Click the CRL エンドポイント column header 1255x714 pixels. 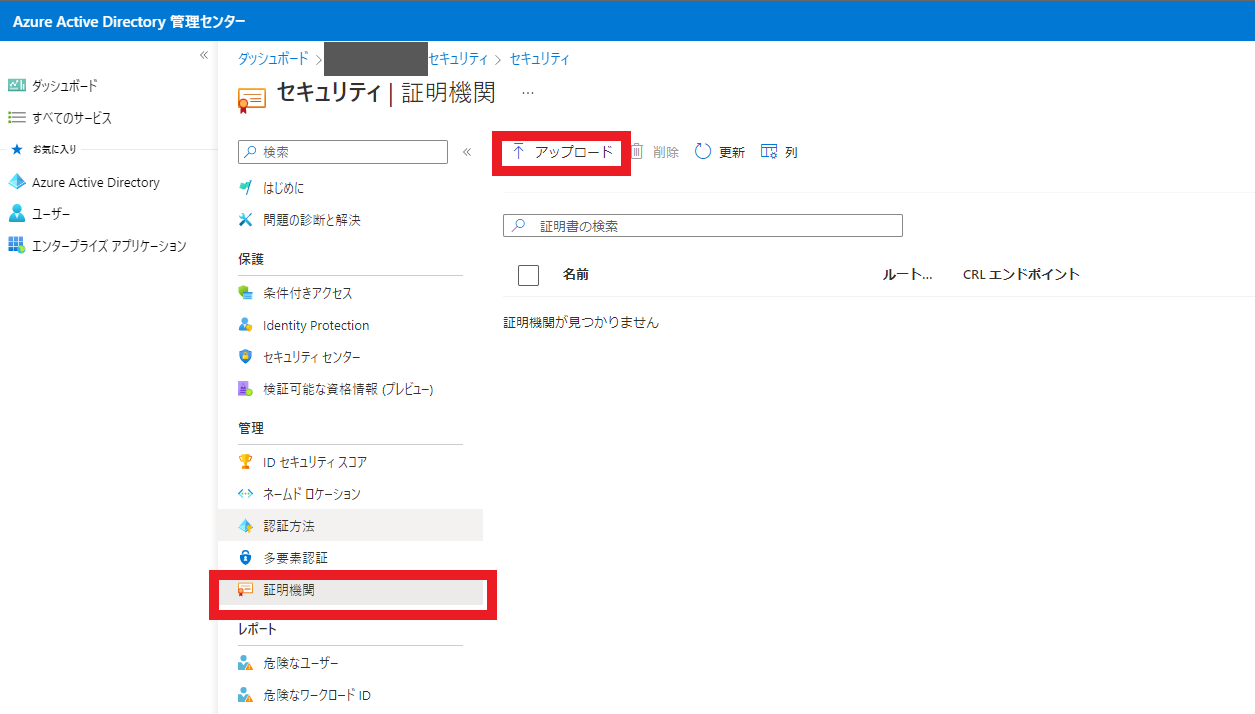[1021, 274]
